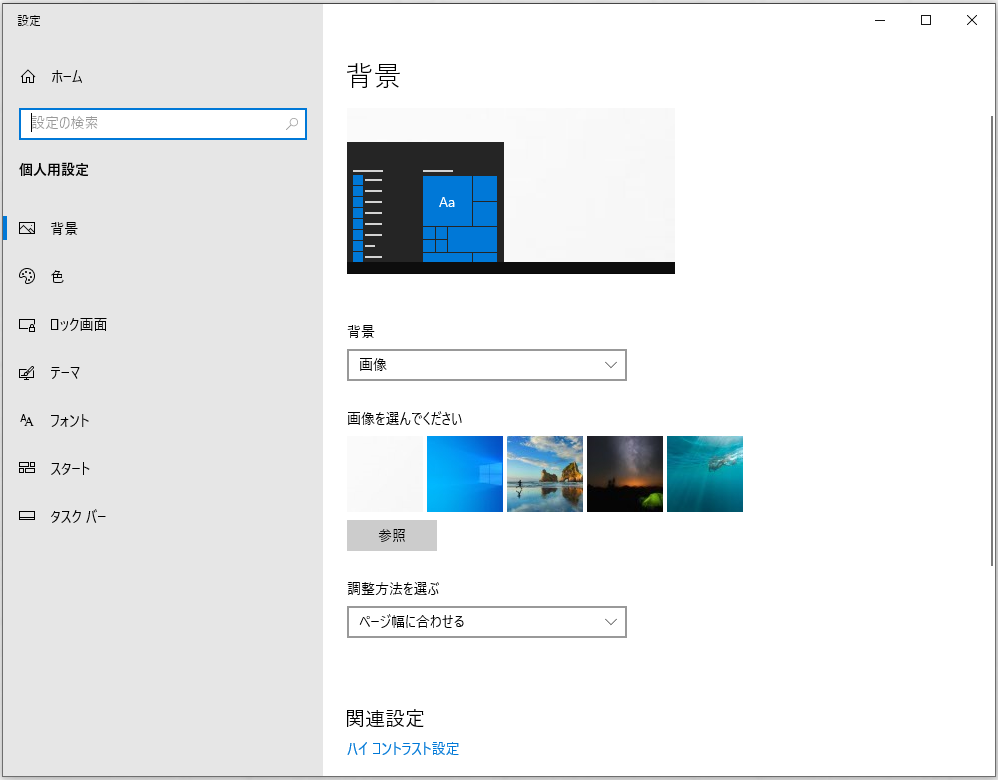Choose the plain white background thumbnail
Image resolution: width=998 pixels, height=780 pixels.
384,474
